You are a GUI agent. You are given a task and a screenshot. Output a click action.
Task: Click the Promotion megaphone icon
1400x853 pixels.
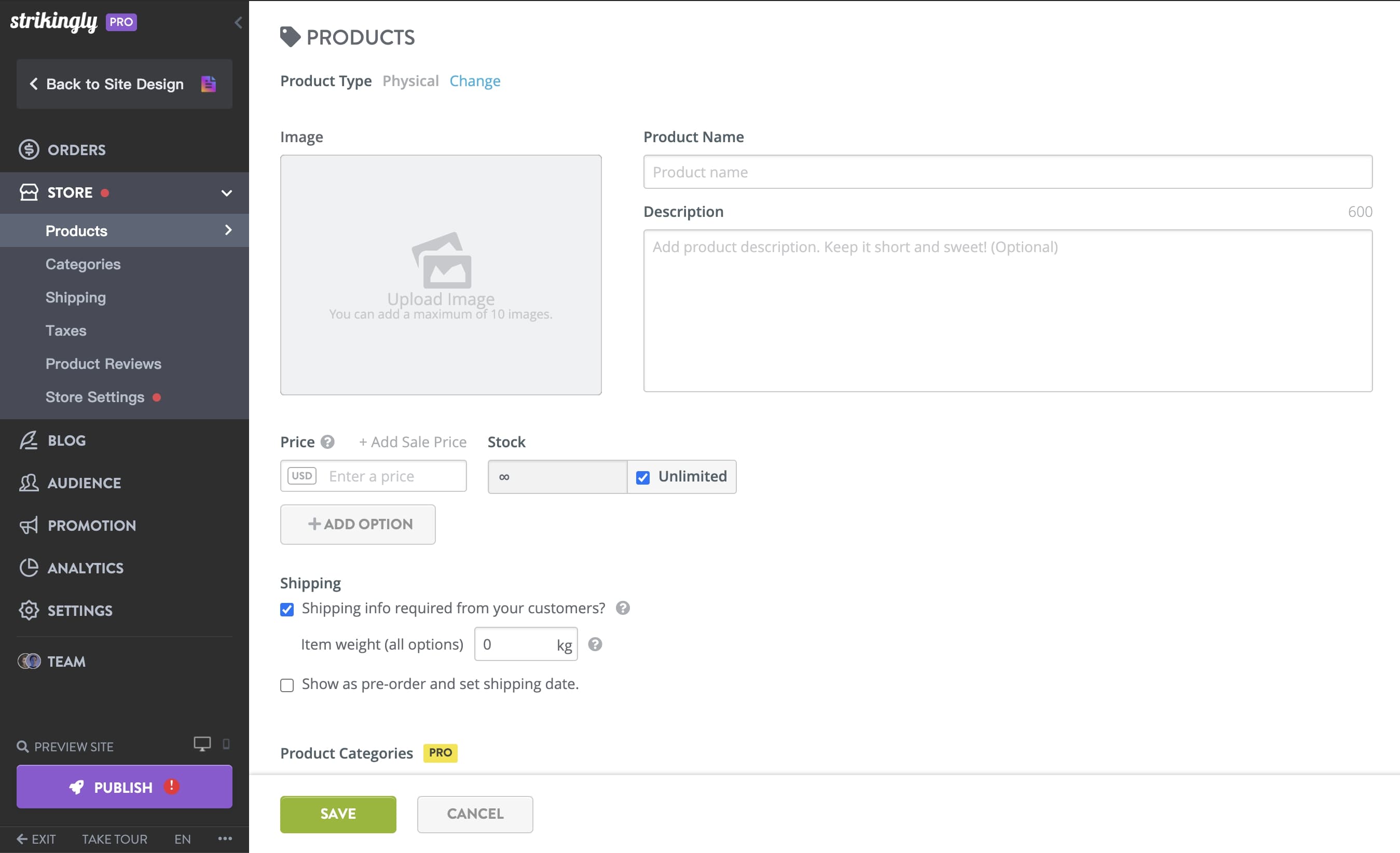pos(29,525)
